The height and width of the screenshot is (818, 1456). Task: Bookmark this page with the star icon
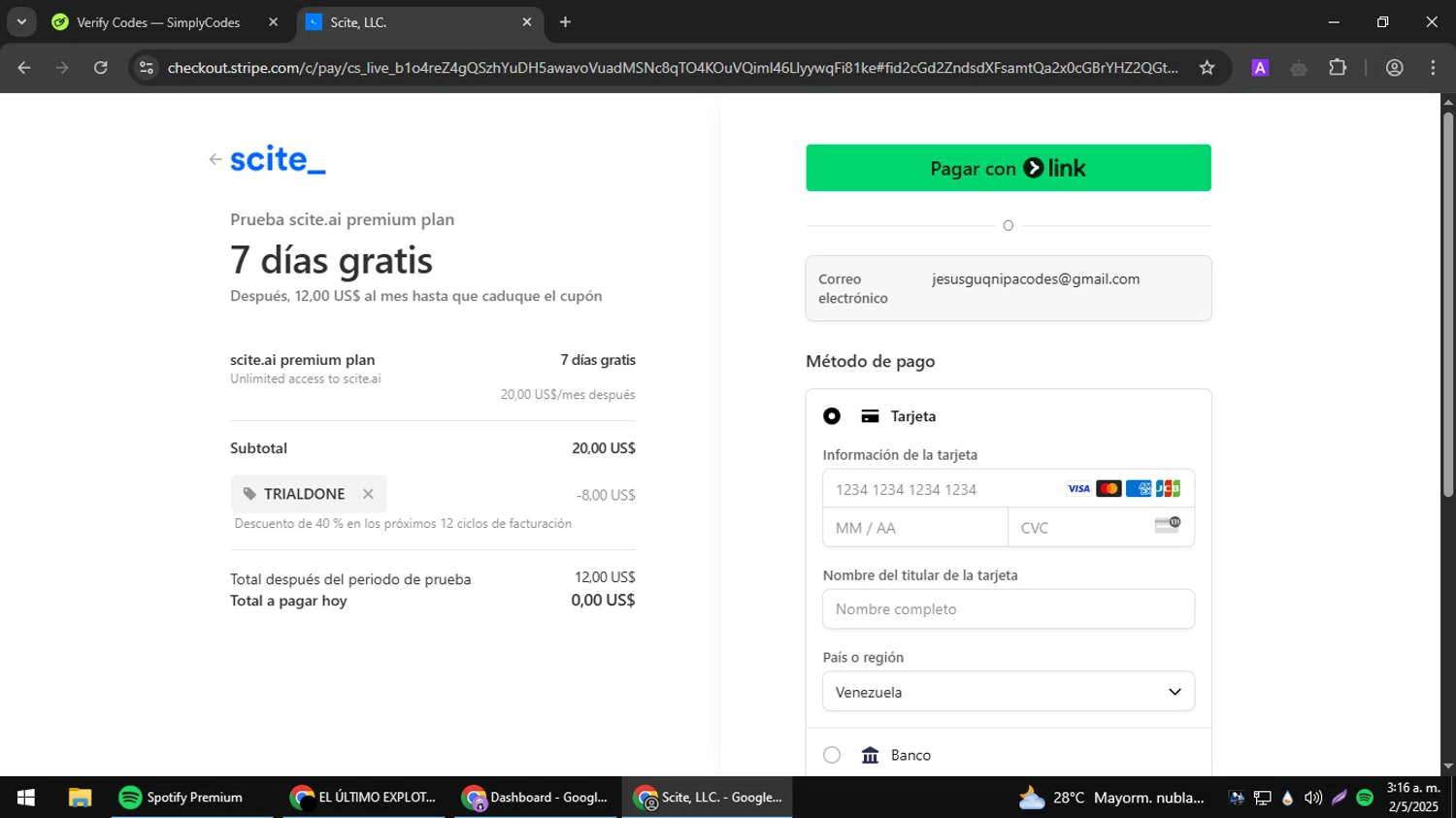pos(1207,68)
